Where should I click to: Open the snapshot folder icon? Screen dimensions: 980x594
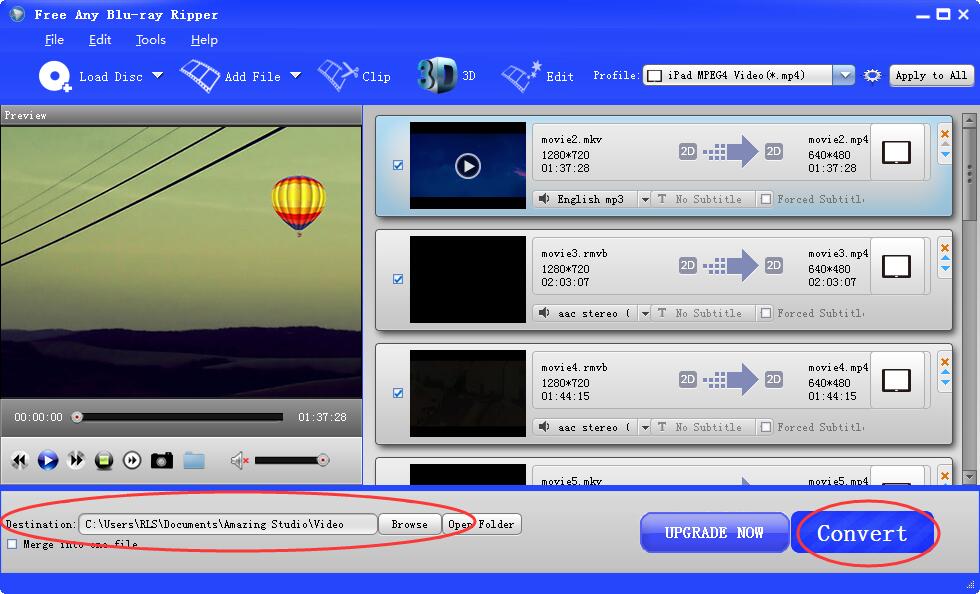coord(194,461)
